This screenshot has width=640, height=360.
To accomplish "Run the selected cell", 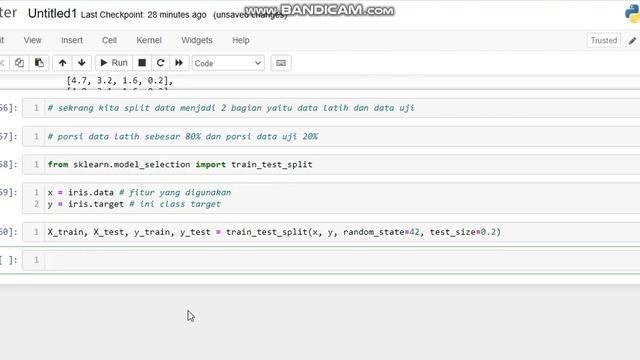I will (x=114, y=63).
